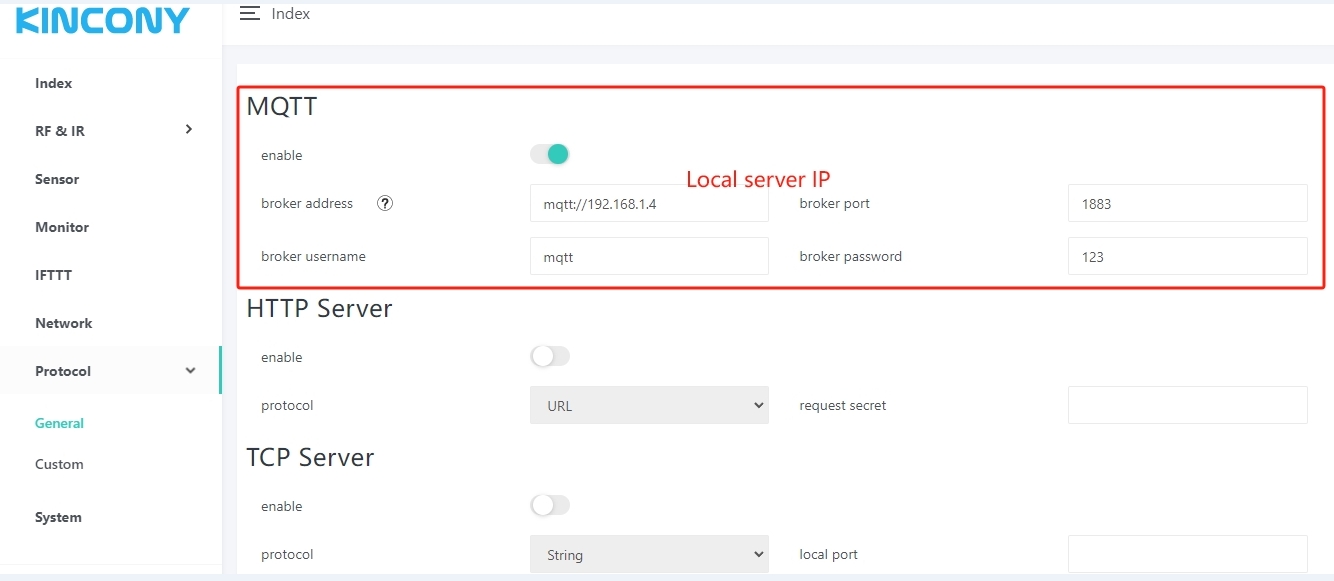
Task: Open the HTTP Server protocol dropdown
Action: point(649,405)
